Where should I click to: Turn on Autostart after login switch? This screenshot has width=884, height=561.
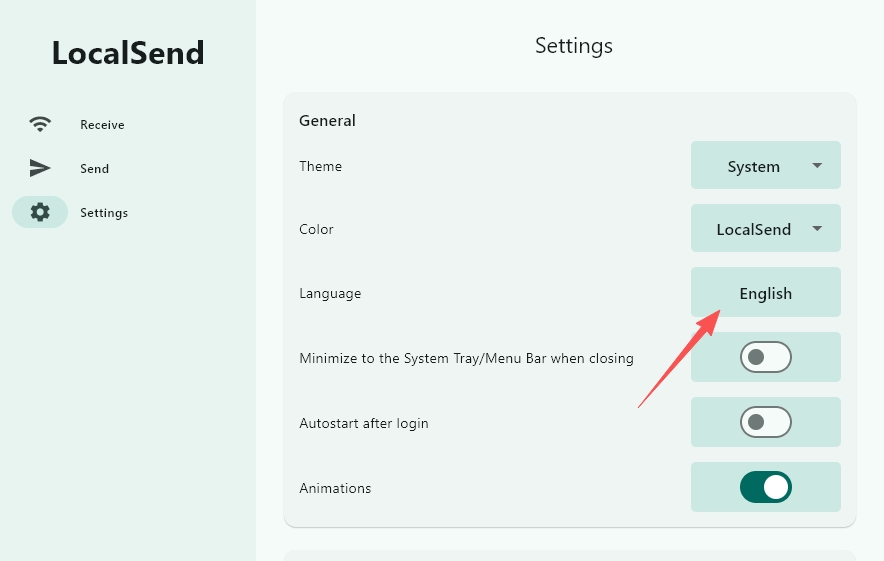(766, 422)
